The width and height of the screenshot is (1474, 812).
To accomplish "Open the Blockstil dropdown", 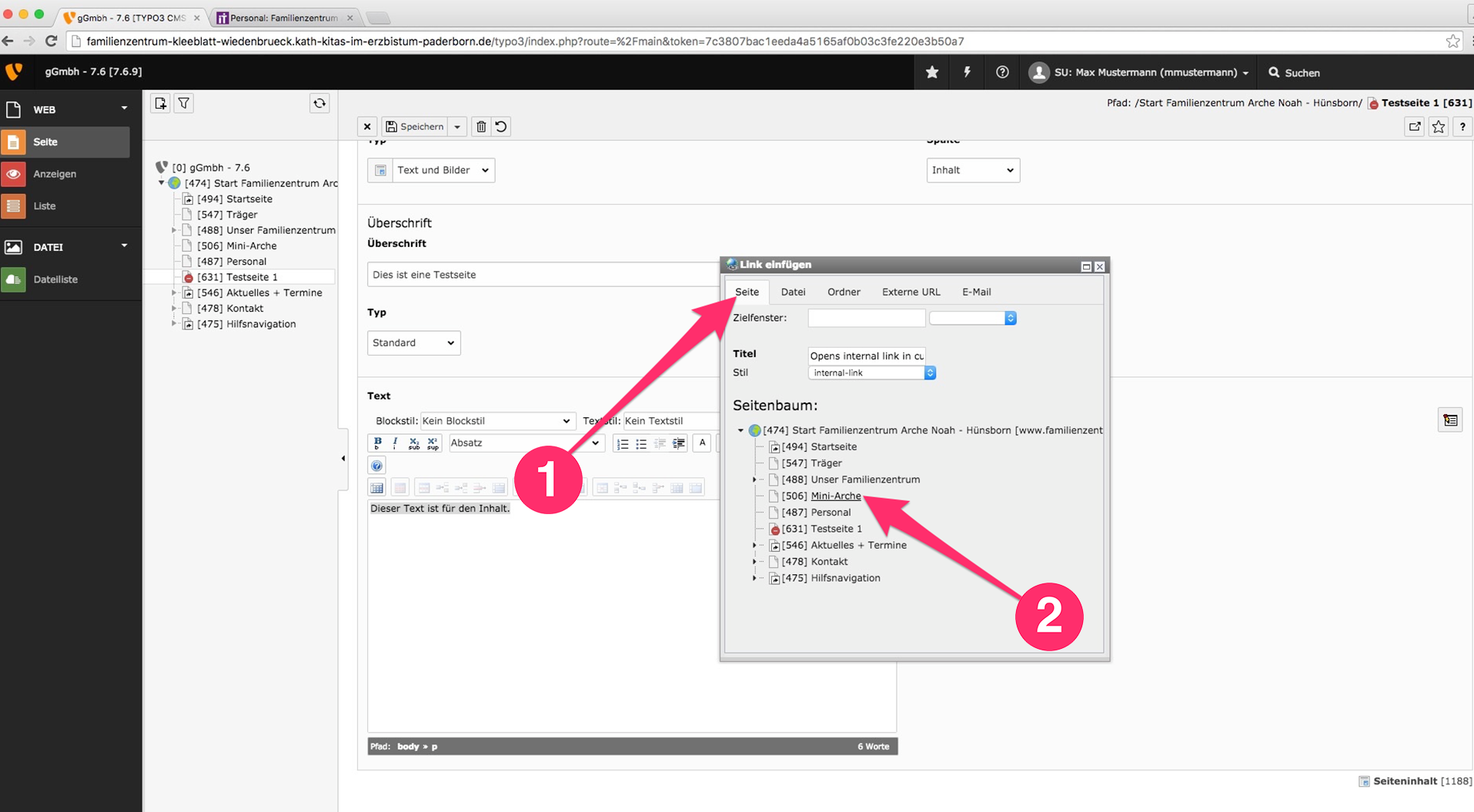I will pyautogui.click(x=496, y=421).
